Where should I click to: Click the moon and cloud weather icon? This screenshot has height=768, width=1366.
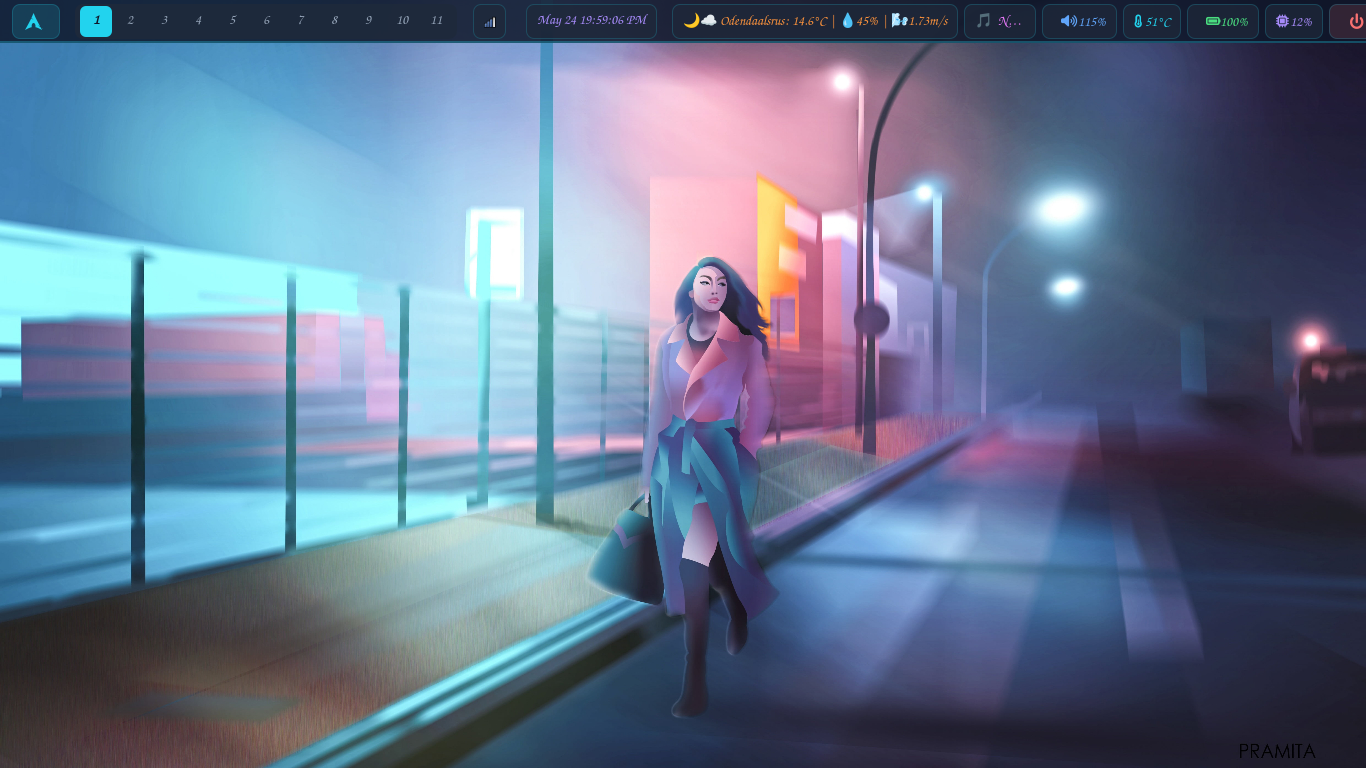(700, 21)
